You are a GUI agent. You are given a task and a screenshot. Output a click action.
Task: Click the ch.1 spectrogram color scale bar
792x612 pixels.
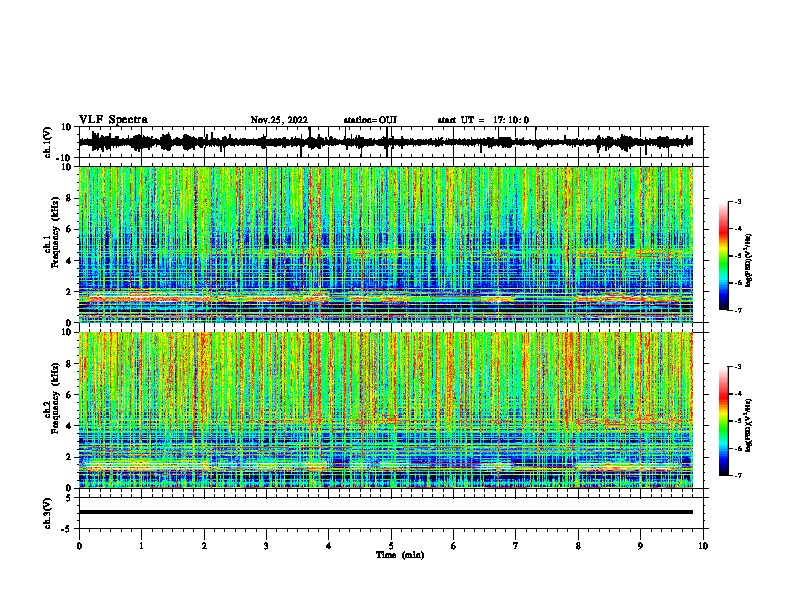point(724,256)
